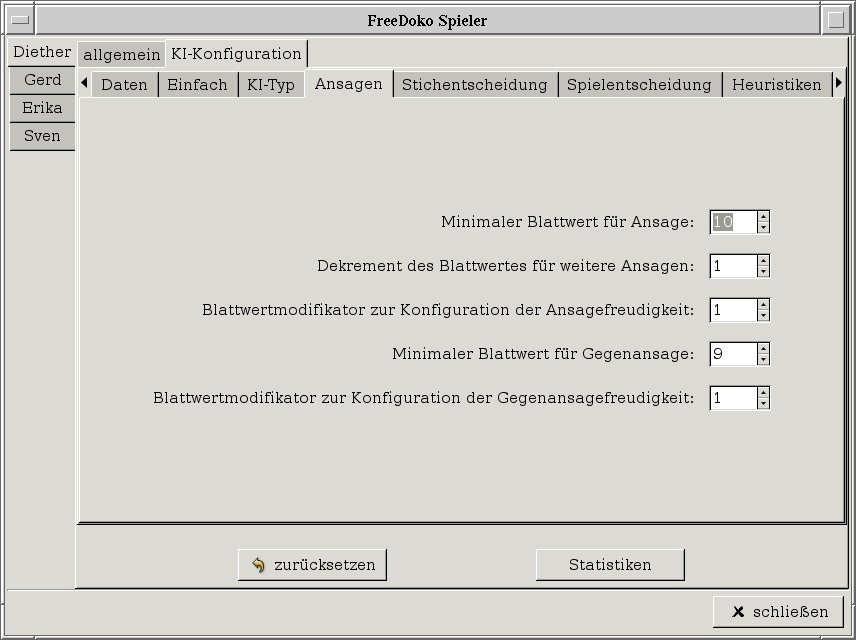Switch to the Stichentscheidung tab
Viewport: 856px width, 640px height.
474,85
